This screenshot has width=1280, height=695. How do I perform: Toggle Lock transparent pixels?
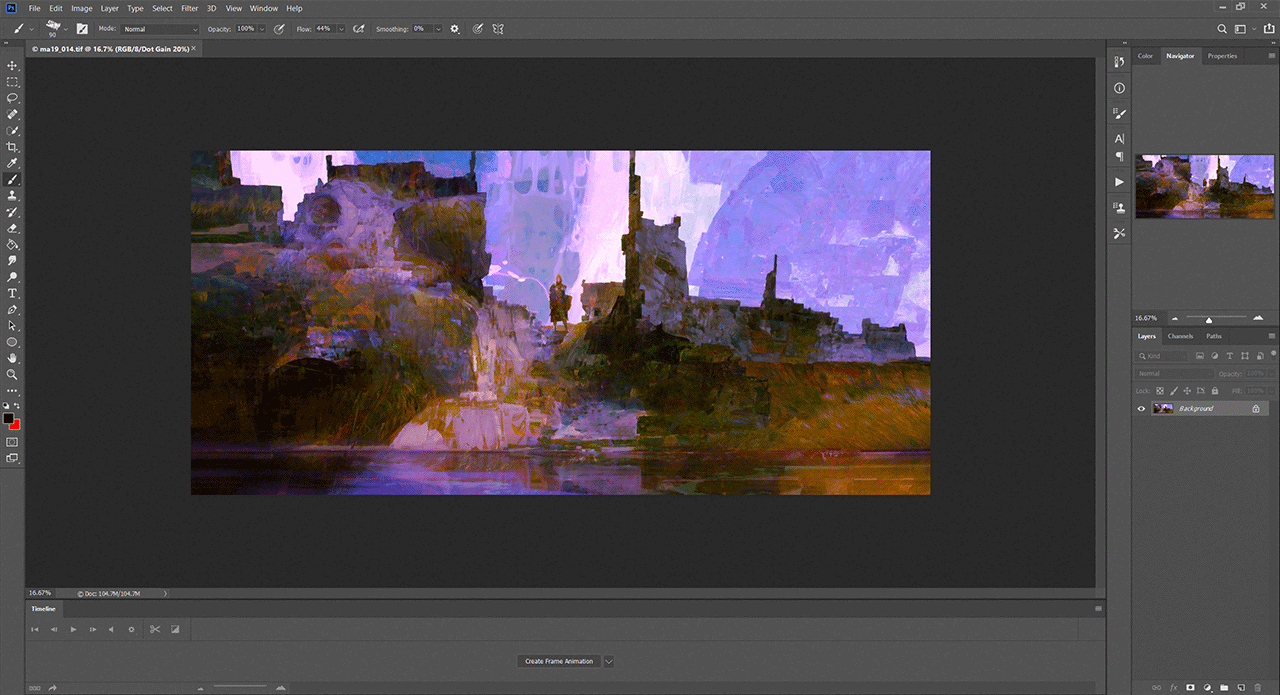(x=1160, y=390)
